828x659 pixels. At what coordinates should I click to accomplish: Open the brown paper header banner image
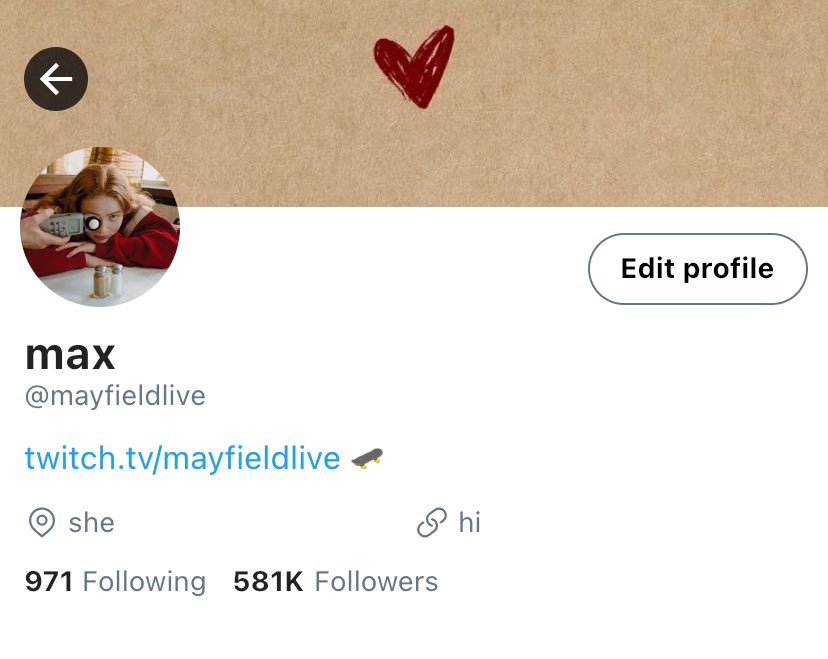coord(414,103)
